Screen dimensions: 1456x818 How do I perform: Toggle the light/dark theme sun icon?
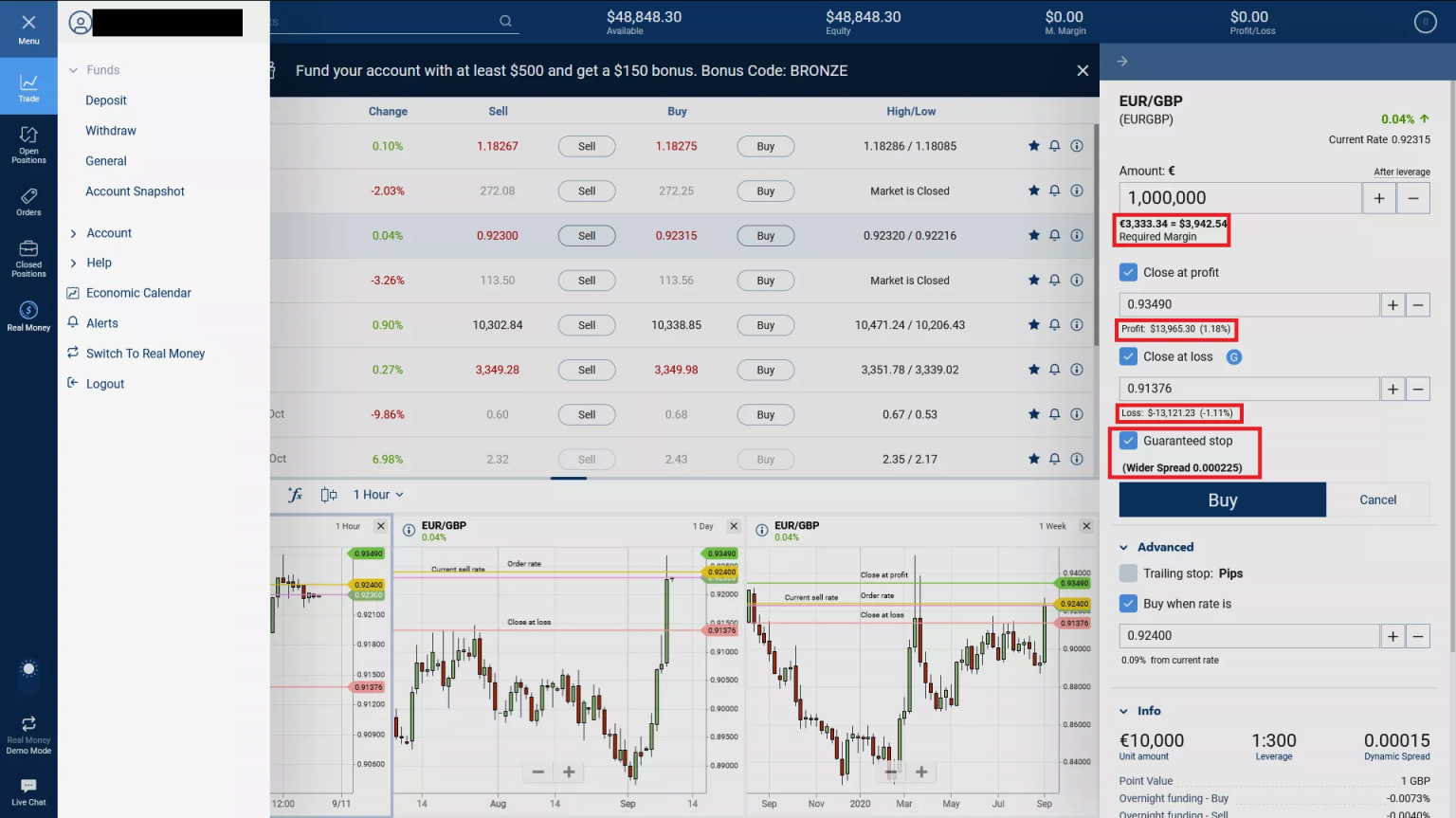28,669
